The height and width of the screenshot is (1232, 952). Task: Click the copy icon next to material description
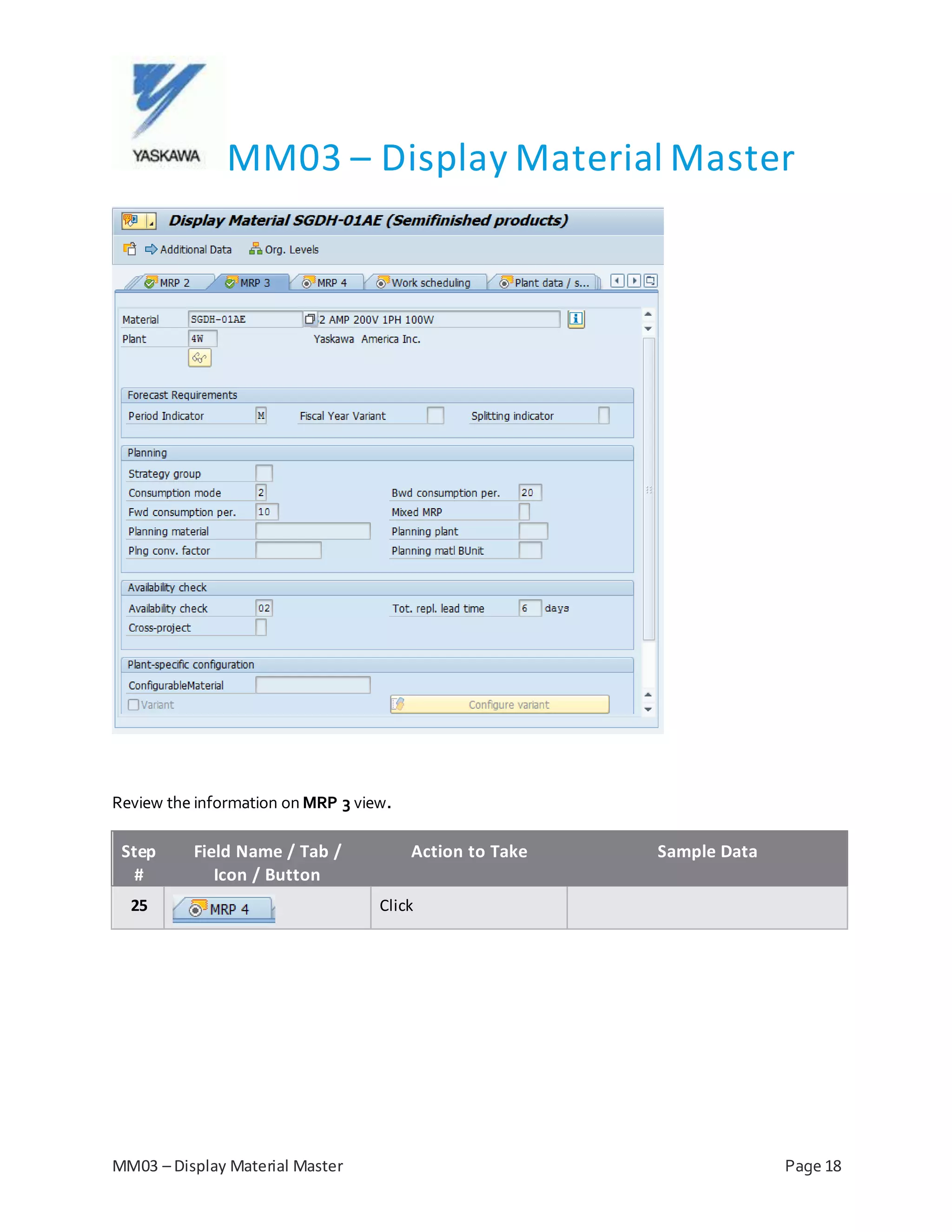coord(310,319)
